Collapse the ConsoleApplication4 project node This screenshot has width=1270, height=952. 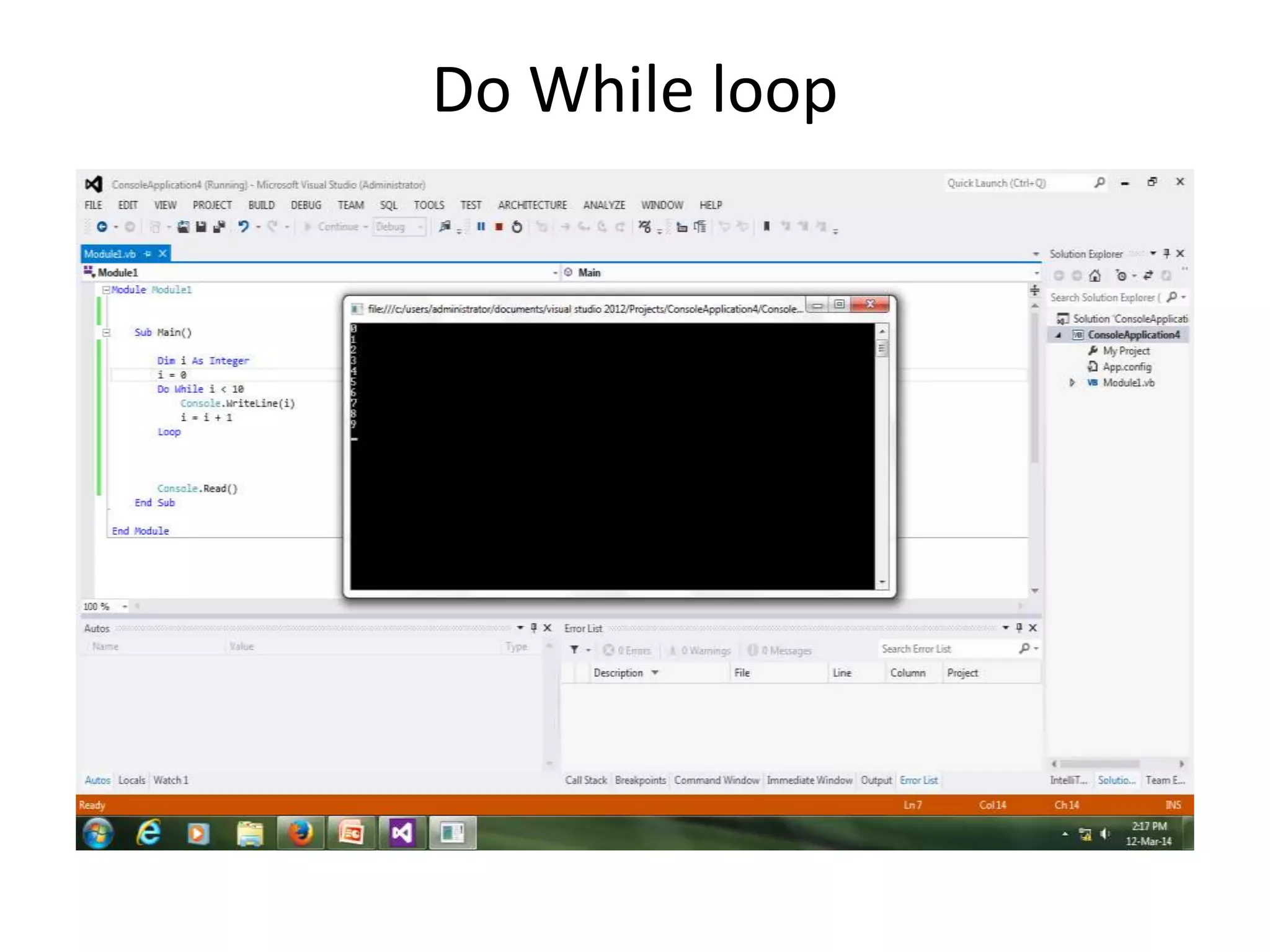coord(1059,335)
